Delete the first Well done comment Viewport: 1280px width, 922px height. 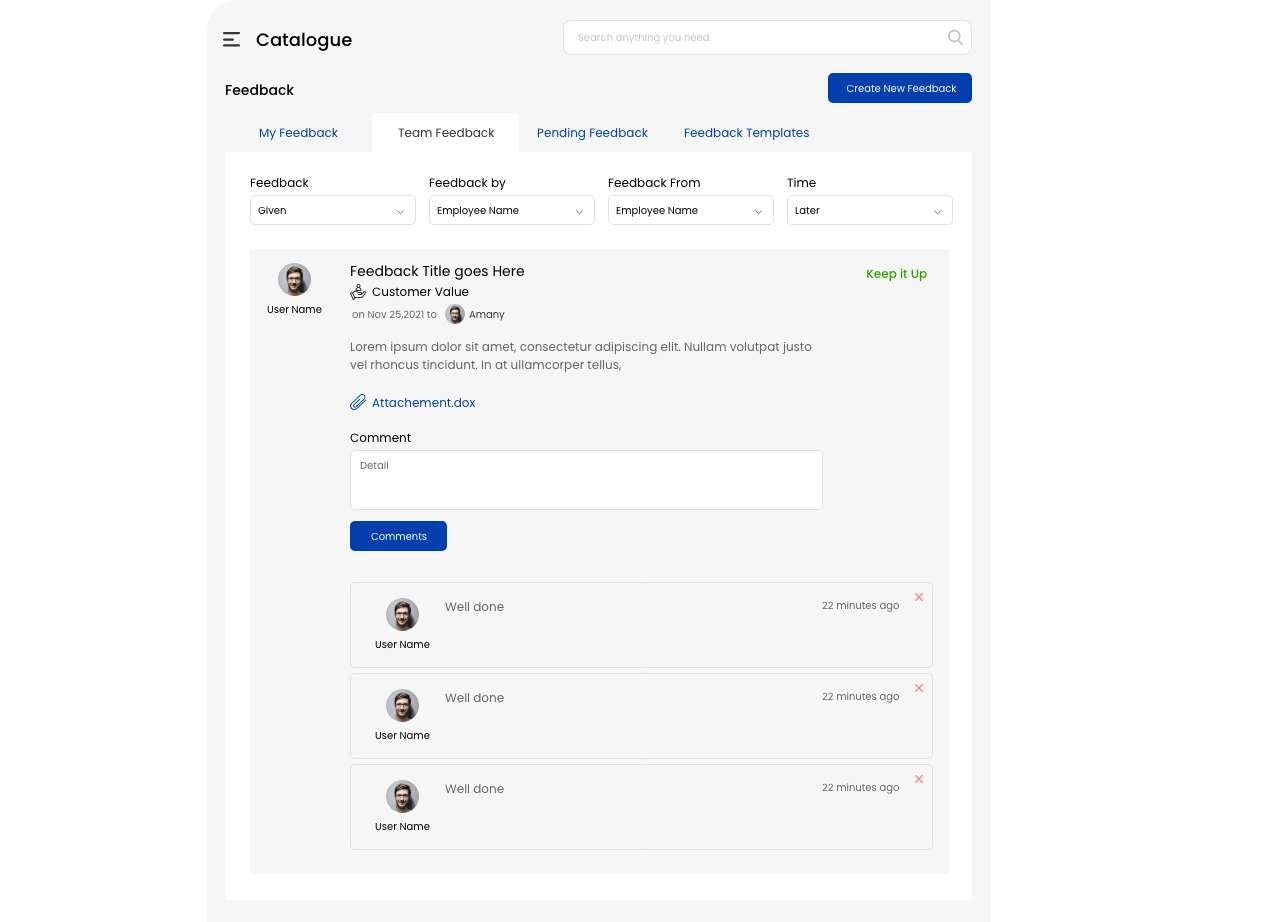919,597
